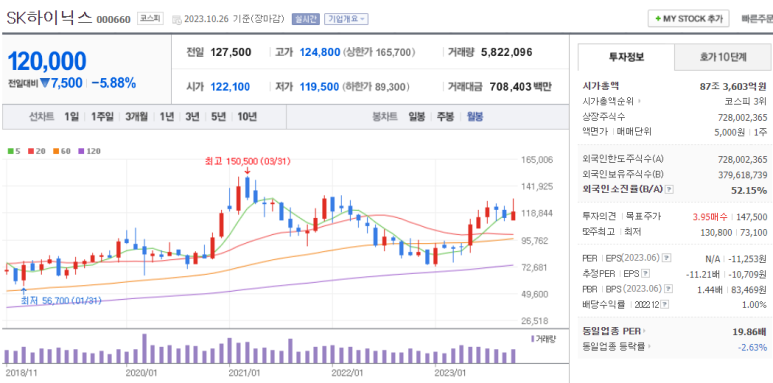
Task: Open help icon beside PER EPS(2023.06)
Action: (666, 258)
